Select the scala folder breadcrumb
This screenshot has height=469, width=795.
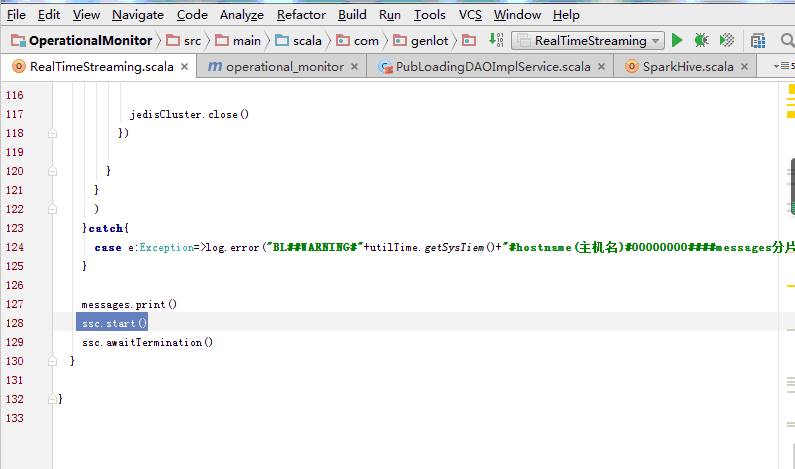(299, 41)
